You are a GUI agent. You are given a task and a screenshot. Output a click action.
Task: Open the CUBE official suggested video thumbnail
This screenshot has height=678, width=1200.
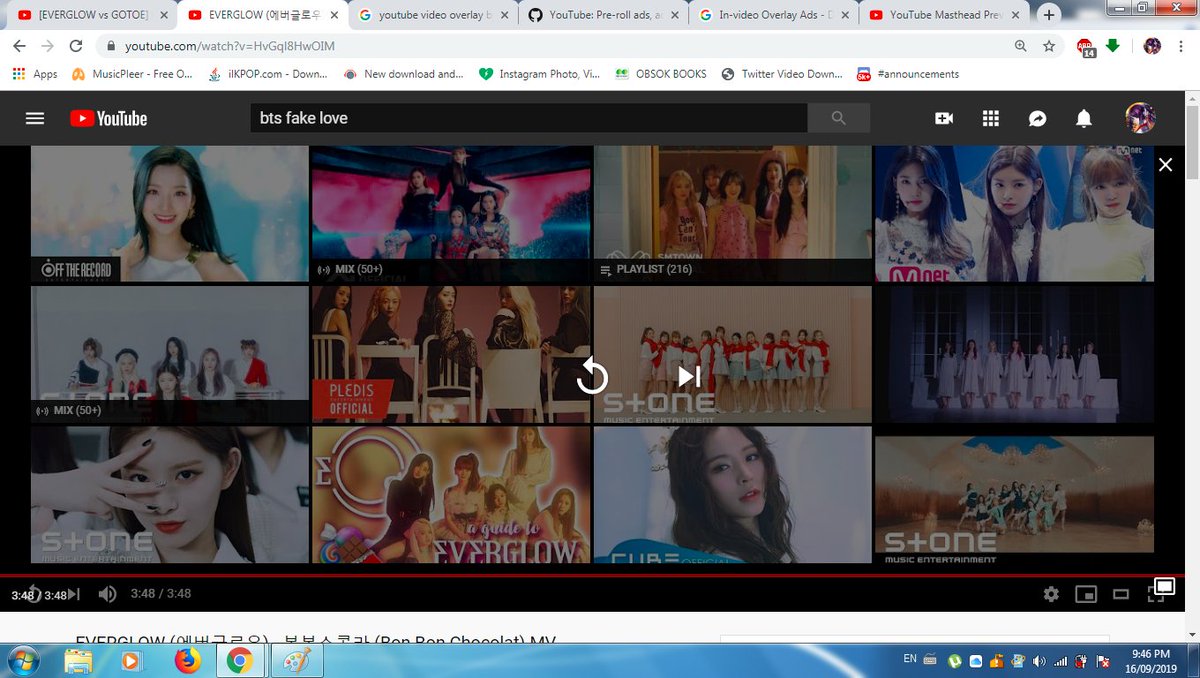[x=733, y=495]
